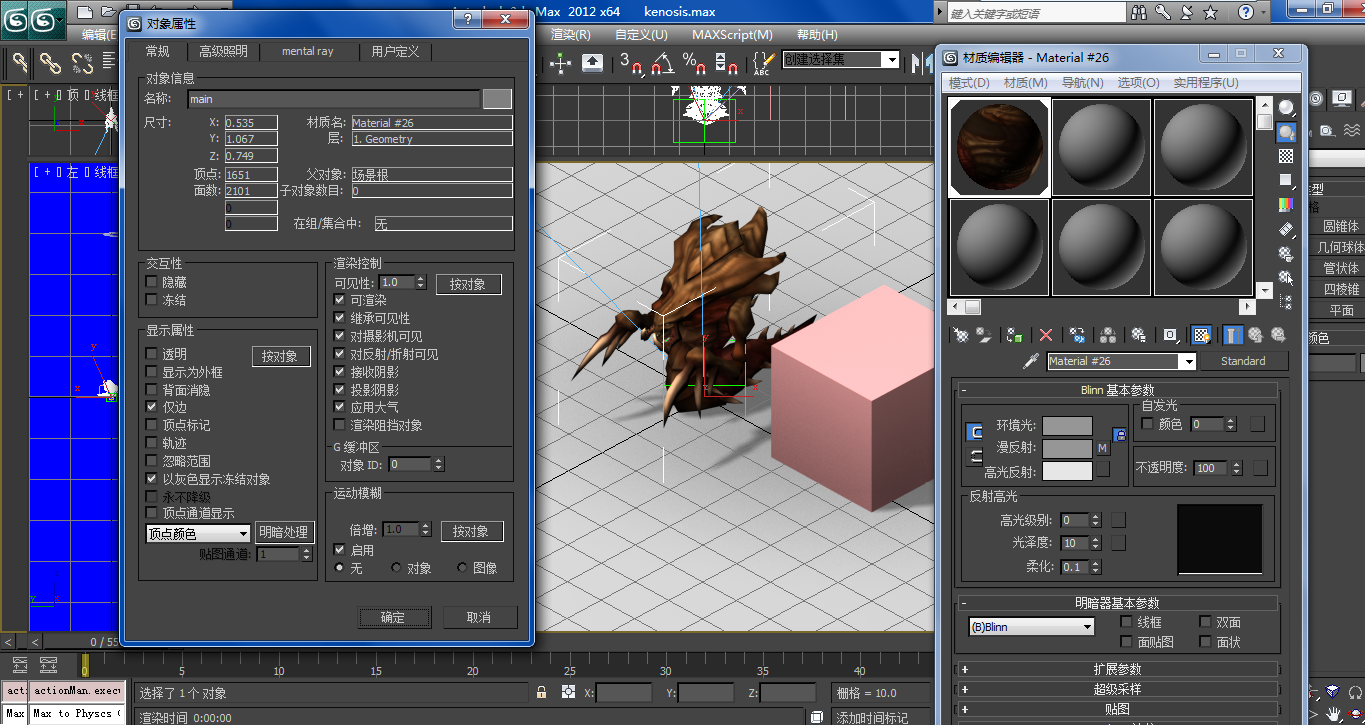Click the Selection Lock toggle icon
The width and height of the screenshot is (1365, 725).
pos(541,692)
